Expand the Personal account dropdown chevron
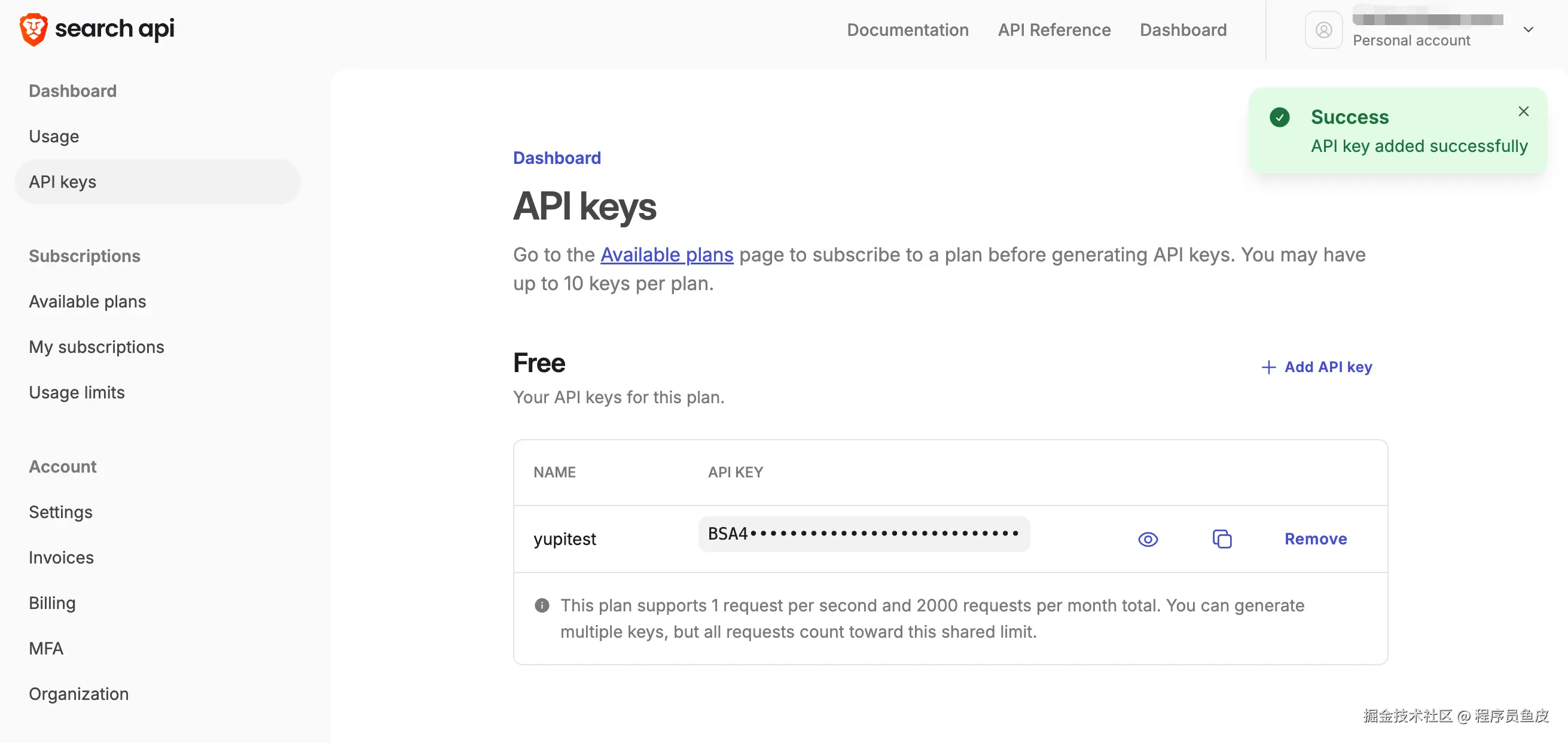Image resolution: width=1568 pixels, height=743 pixels. 1528,30
